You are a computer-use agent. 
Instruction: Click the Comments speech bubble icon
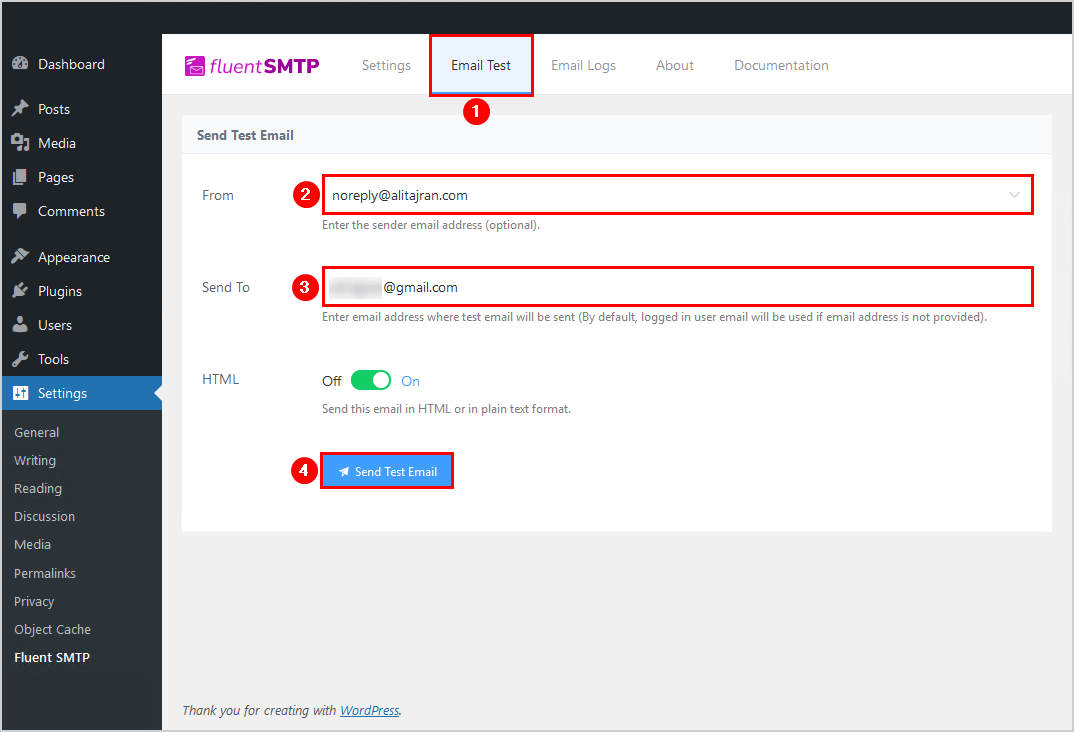(x=20, y=211)
